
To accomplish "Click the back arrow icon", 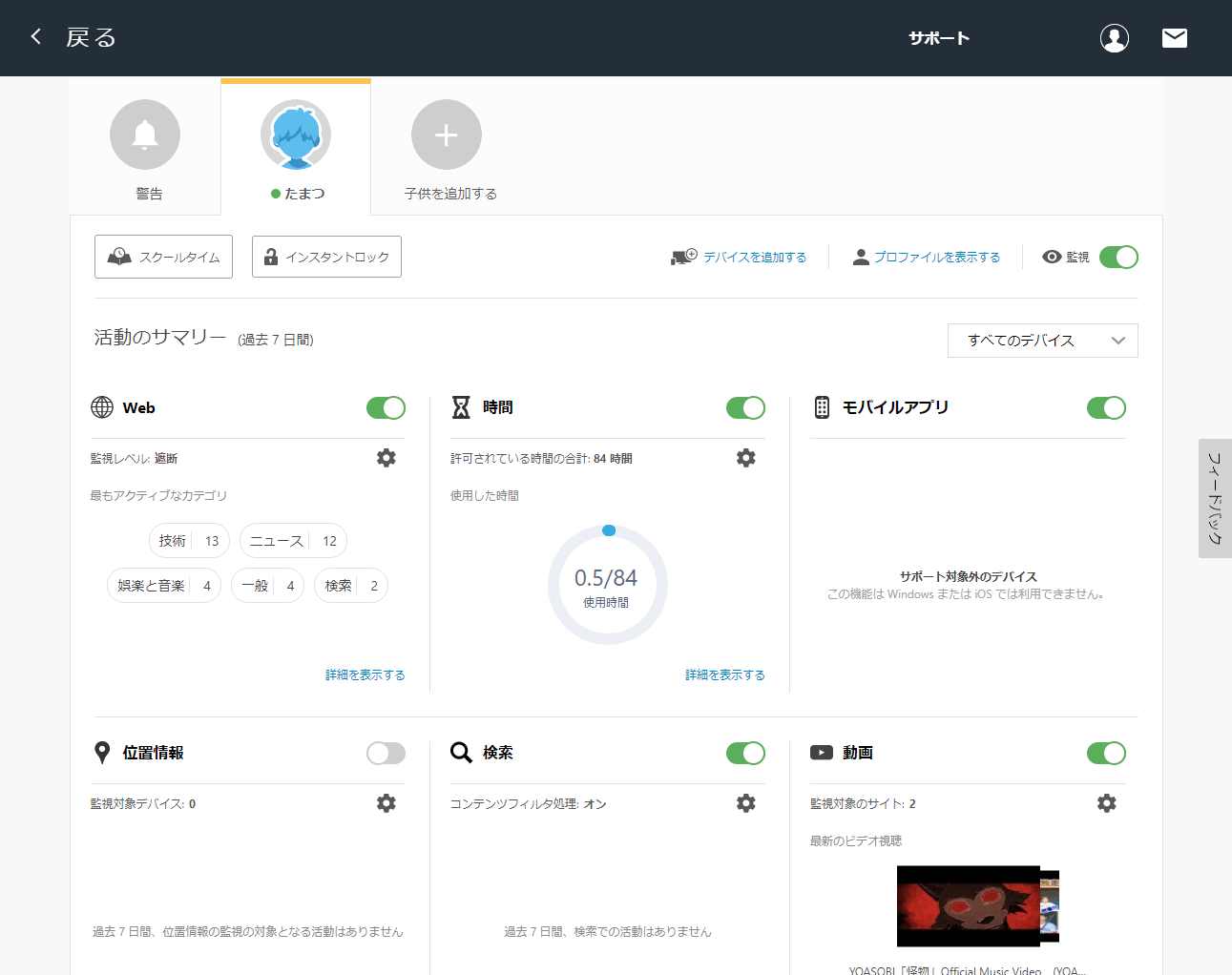I will click(x=36, y=37).
